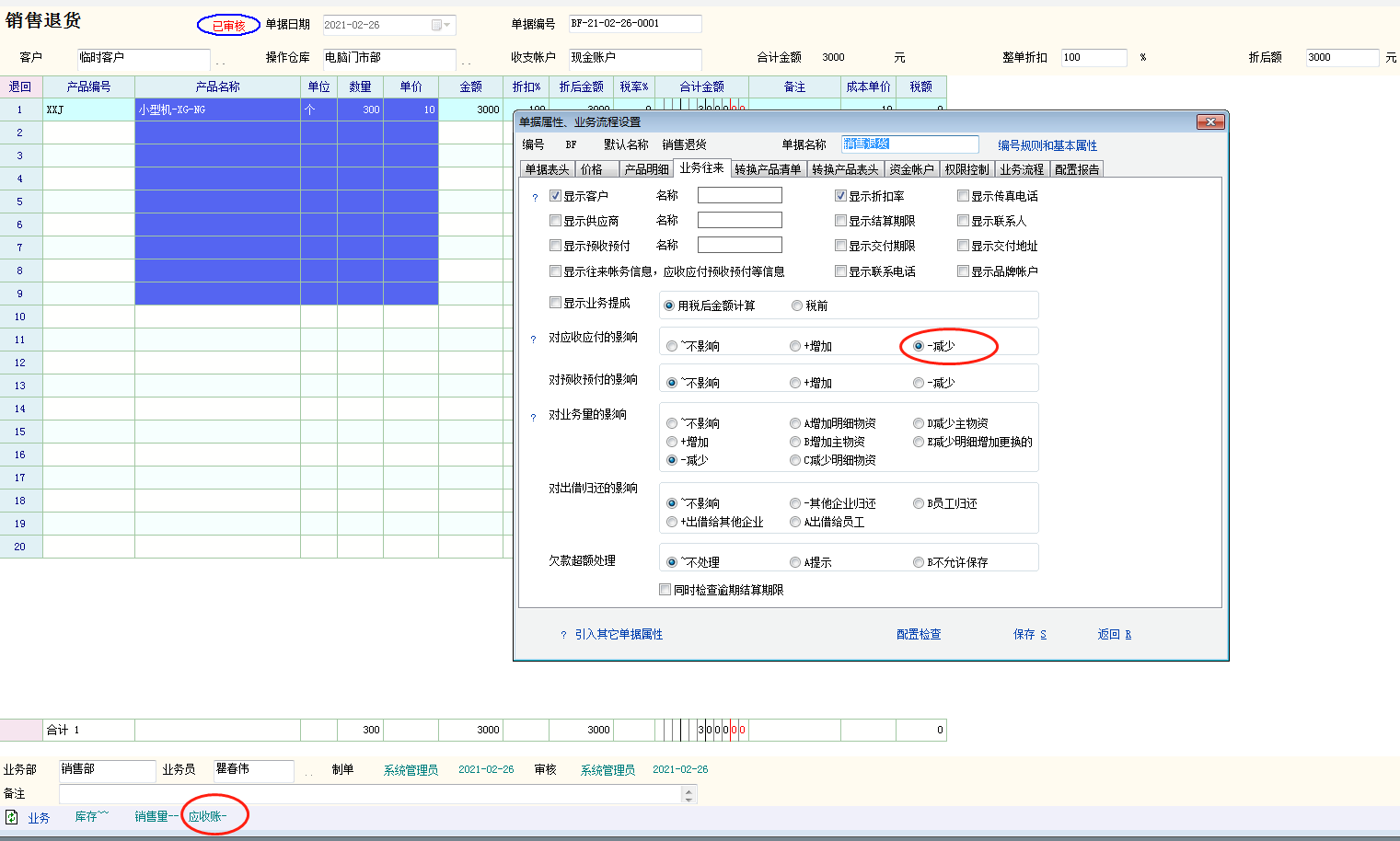The image size is (1400, 841).
Task: Click into the 单据名称 text field
Action: click(x=909, y=144)
